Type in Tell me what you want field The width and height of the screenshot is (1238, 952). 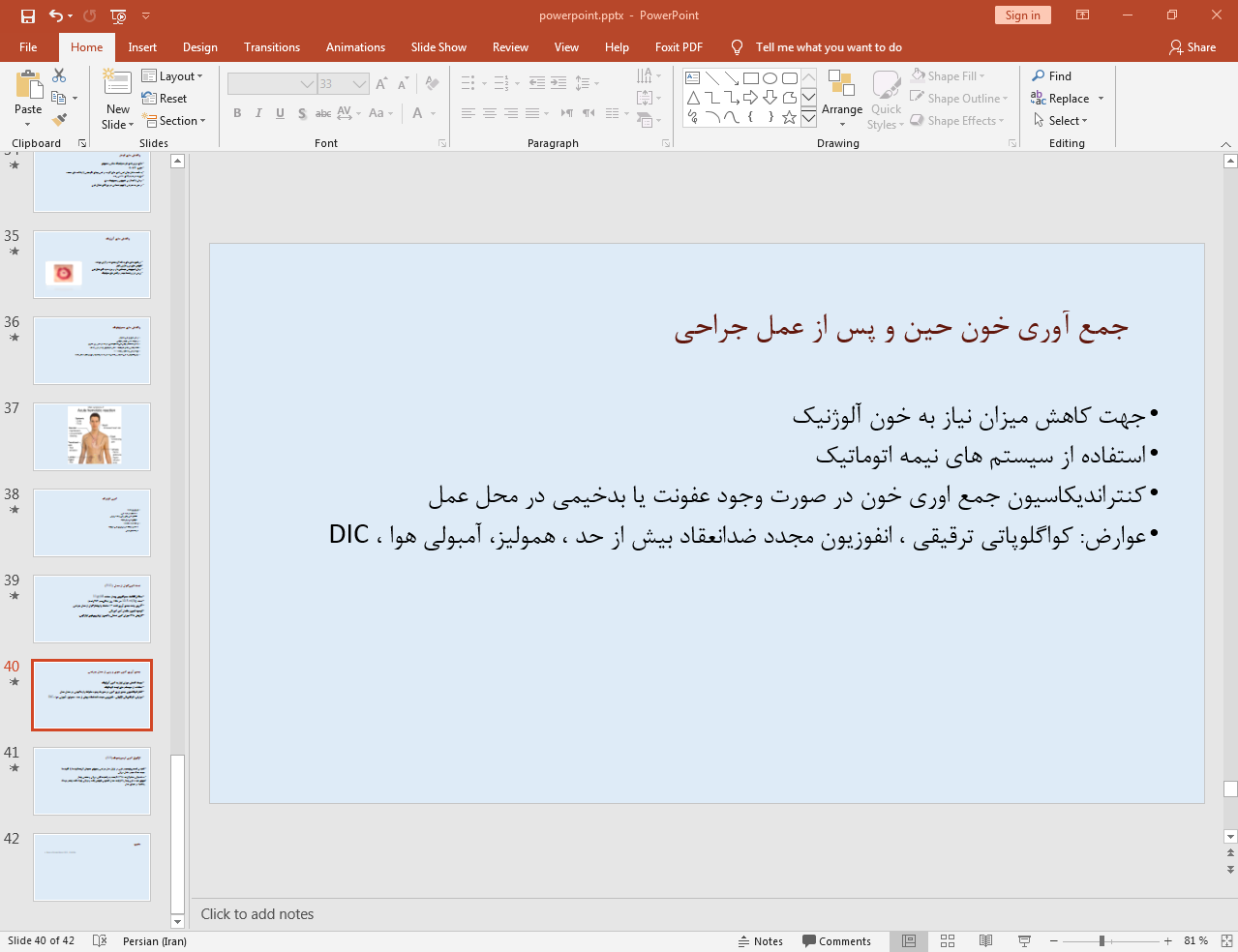pyautogui.click(x=829, y=47)
